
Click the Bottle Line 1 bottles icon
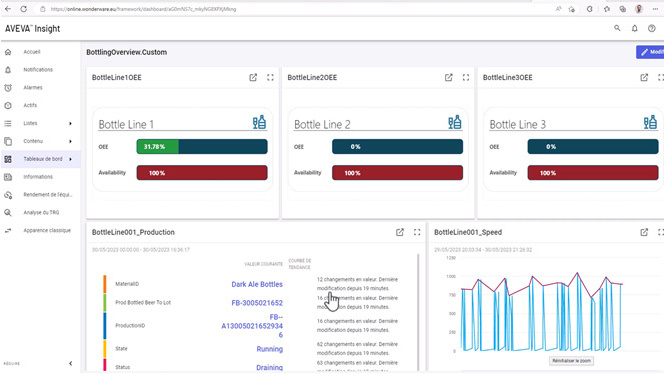pyautogui.click(x=259, y=122)
